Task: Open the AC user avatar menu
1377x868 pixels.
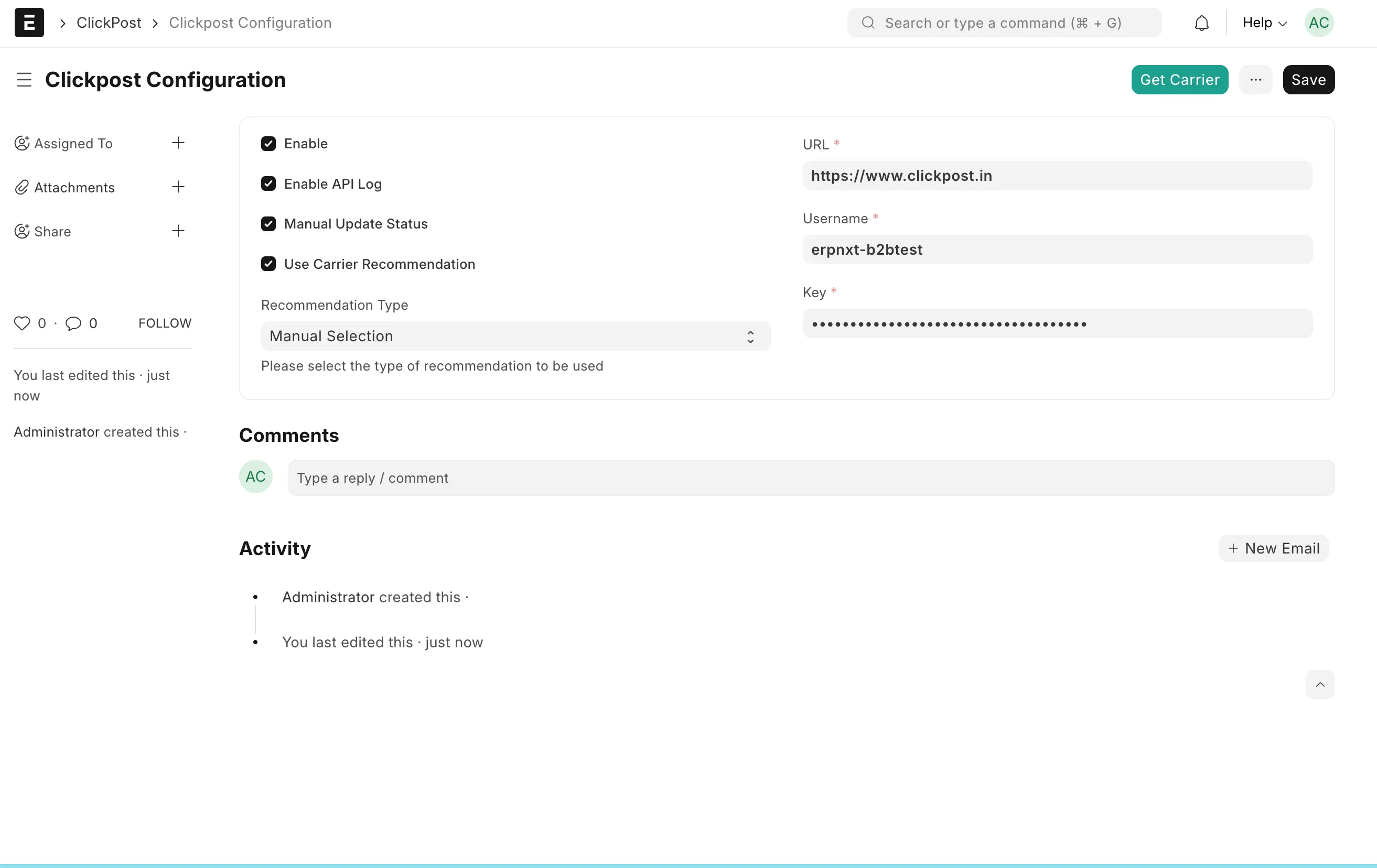Action: point(1319,23)
